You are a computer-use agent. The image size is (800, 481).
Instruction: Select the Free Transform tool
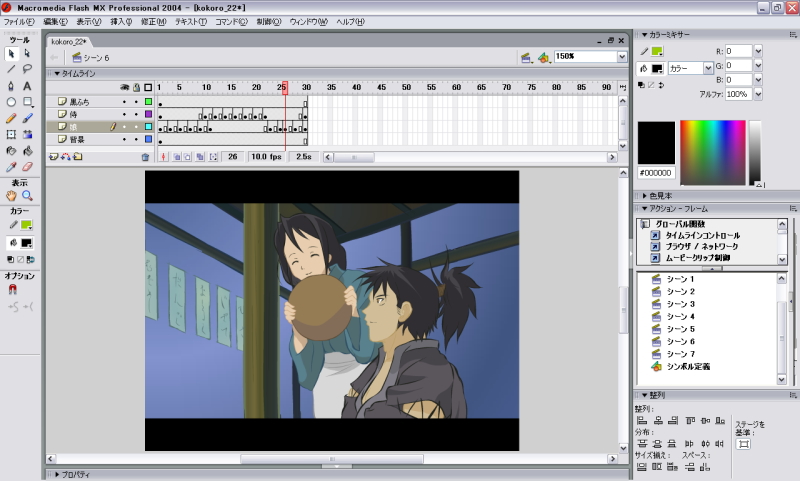pos(11,135)
